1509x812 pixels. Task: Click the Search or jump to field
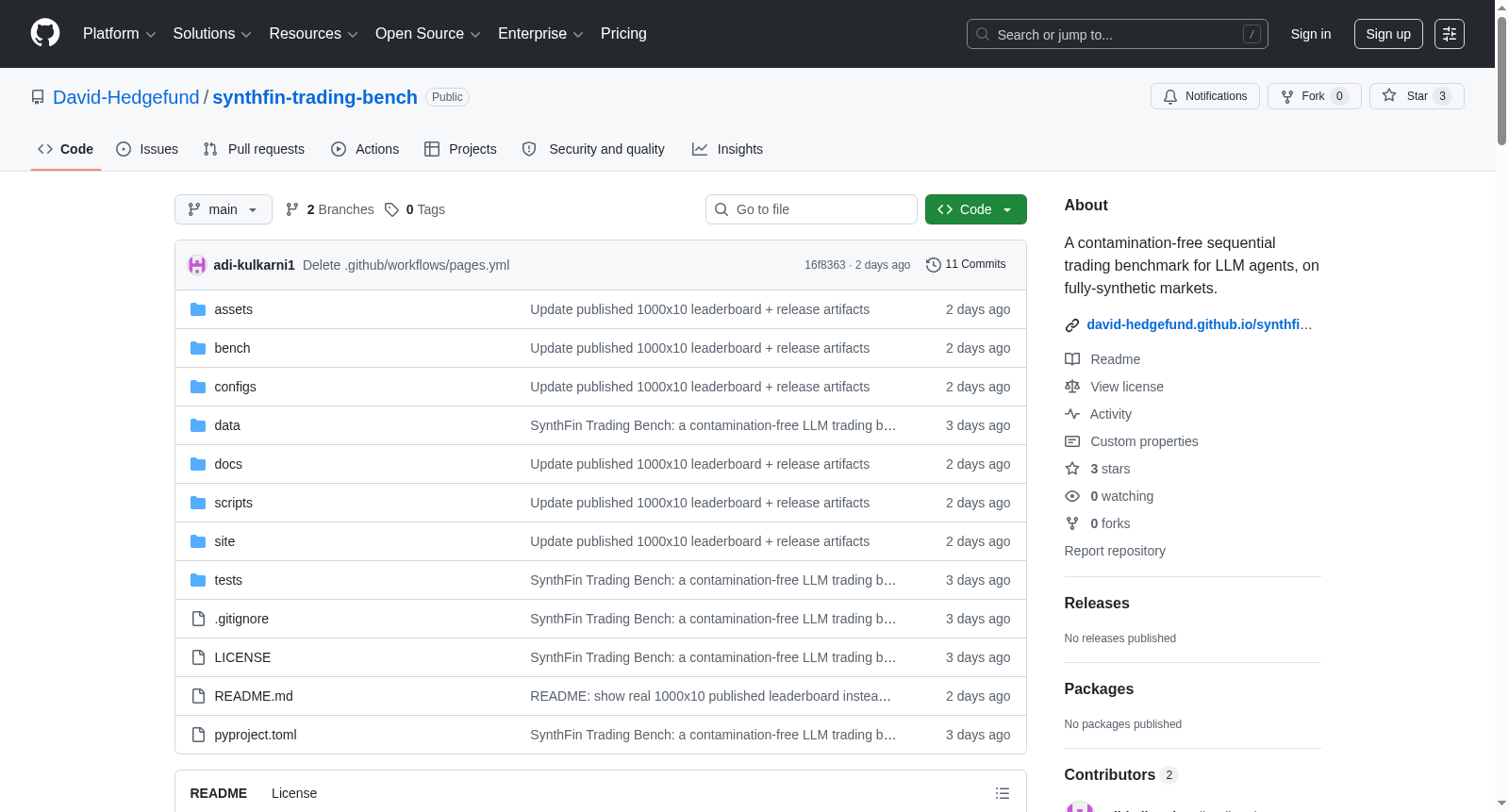(1118, 34)
